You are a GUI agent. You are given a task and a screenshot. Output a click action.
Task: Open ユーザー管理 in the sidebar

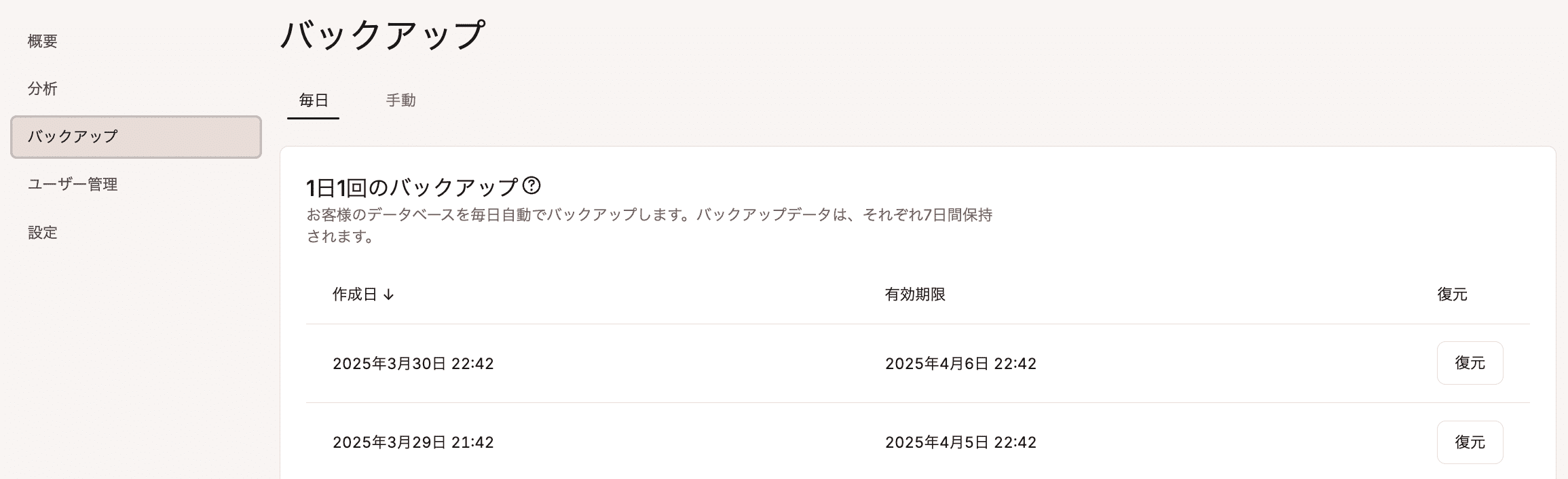click(73, 185)
